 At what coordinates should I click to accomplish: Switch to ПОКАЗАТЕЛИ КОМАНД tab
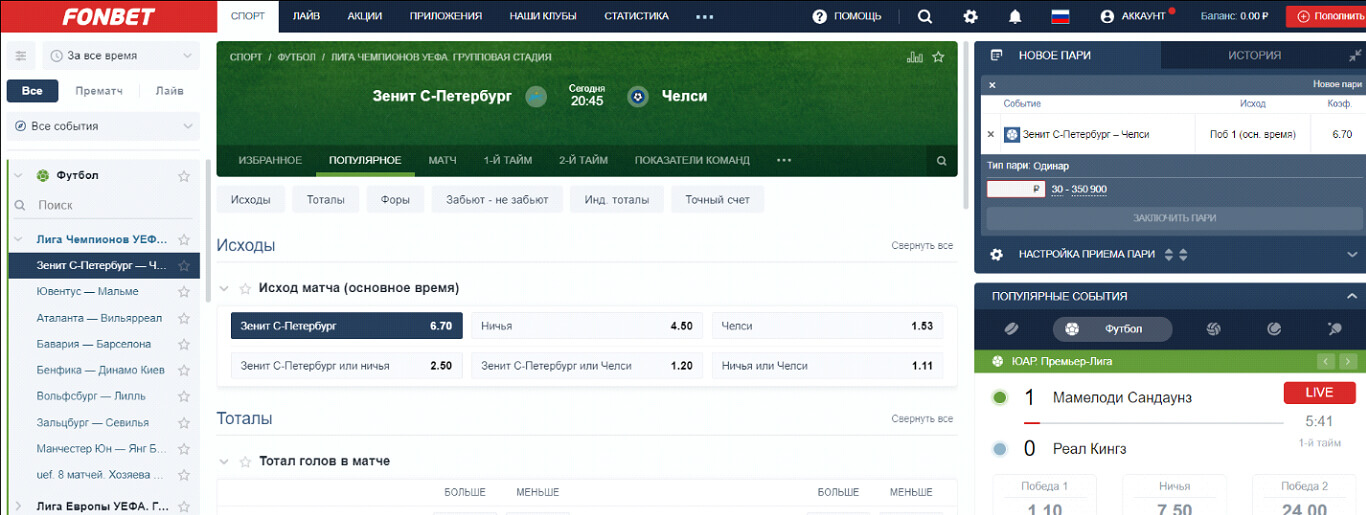point(692,160)
